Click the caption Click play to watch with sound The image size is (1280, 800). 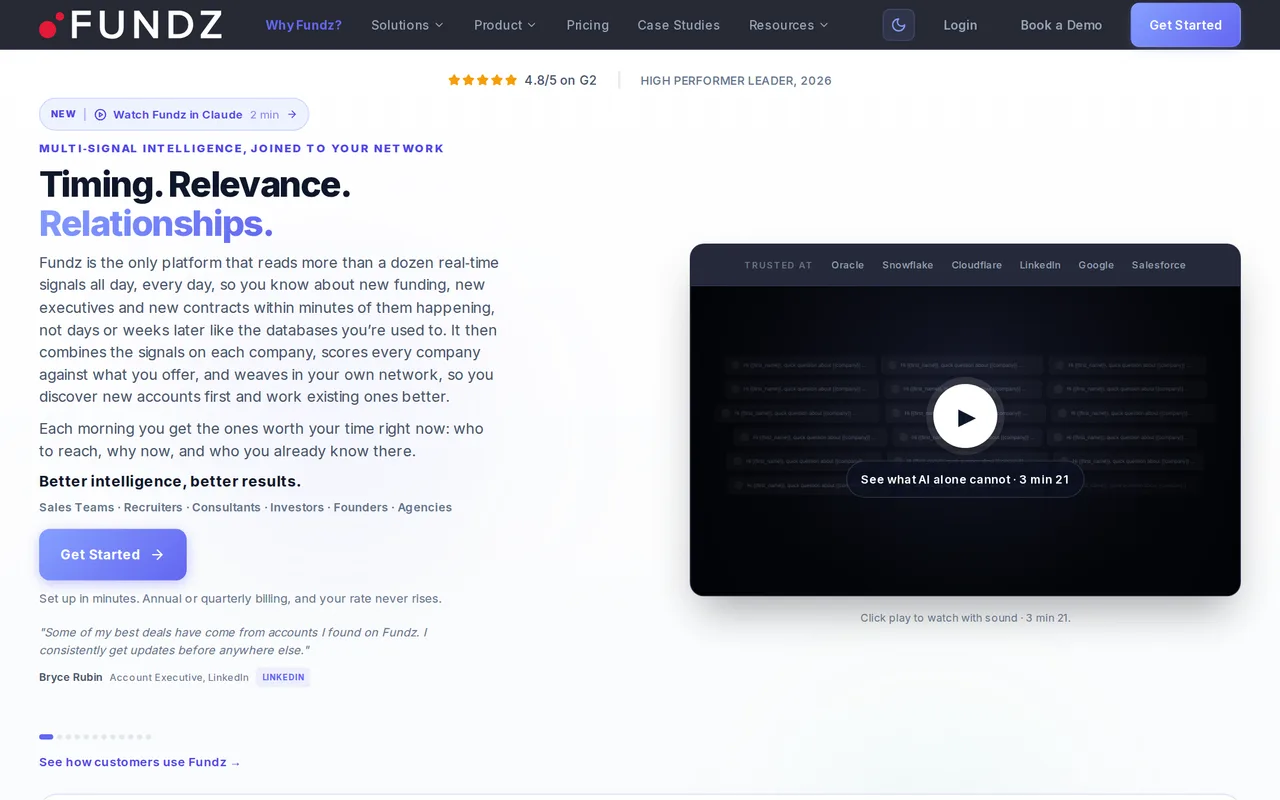[x=965, y=618]
